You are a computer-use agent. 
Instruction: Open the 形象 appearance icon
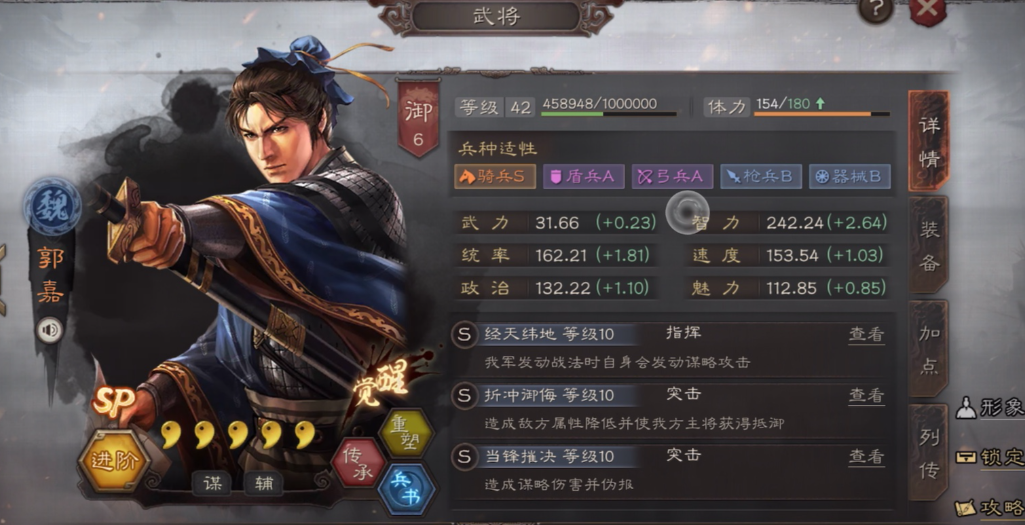pos(989,408)
